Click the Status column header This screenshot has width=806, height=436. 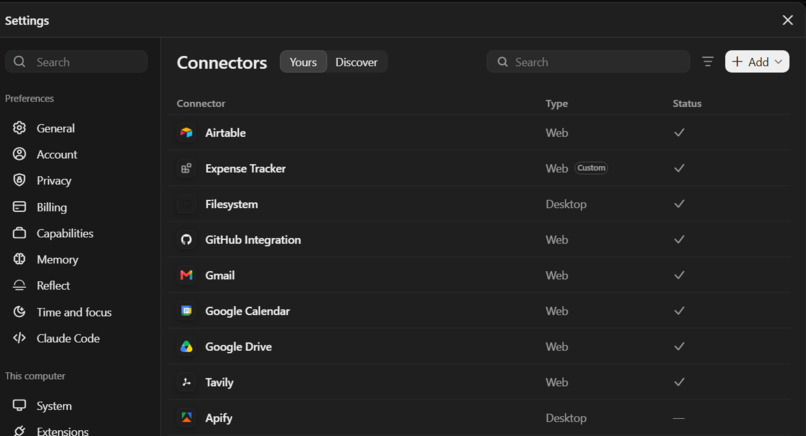[x=687, y=103]
